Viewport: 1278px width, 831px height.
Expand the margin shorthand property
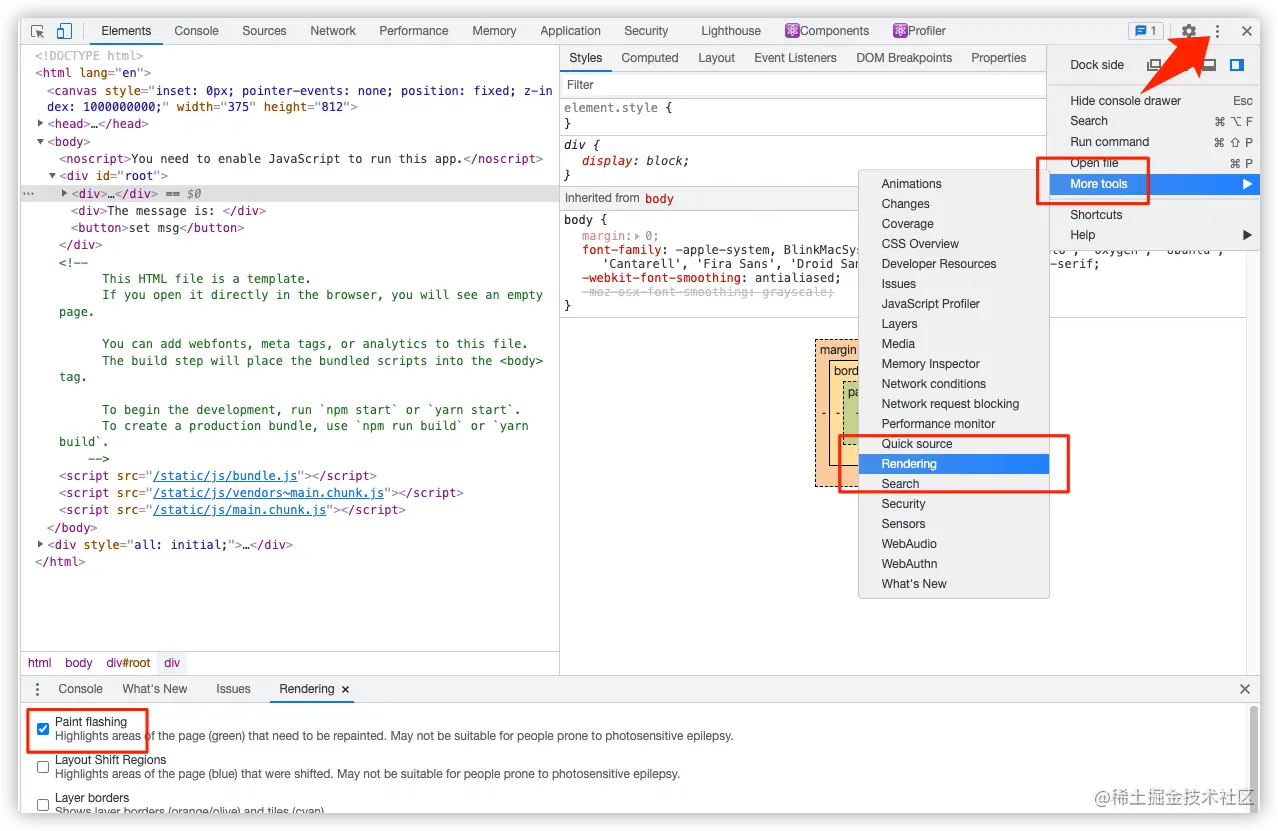click(x=638, y=237)
